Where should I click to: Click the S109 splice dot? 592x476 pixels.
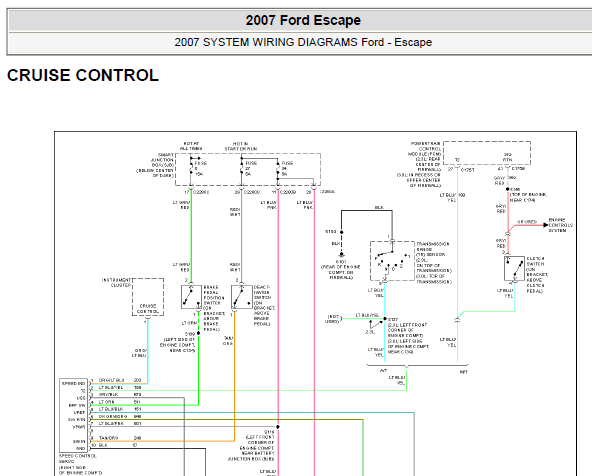pyautogui.click(x=199, y=333)
